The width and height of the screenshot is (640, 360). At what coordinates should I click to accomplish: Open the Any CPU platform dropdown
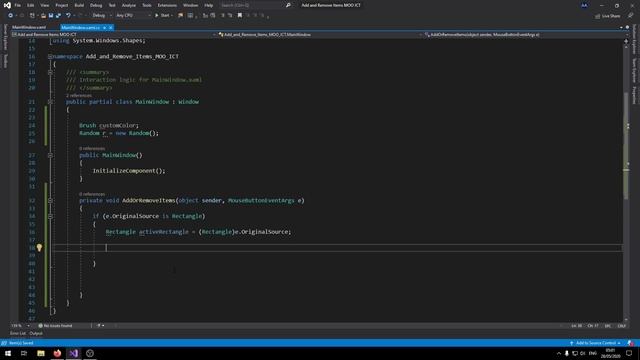[x=133, y=16]
